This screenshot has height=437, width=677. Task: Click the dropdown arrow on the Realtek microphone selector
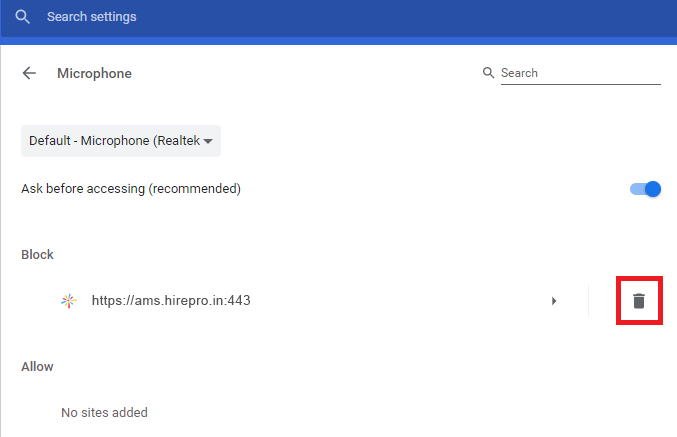tap(208, 141)
